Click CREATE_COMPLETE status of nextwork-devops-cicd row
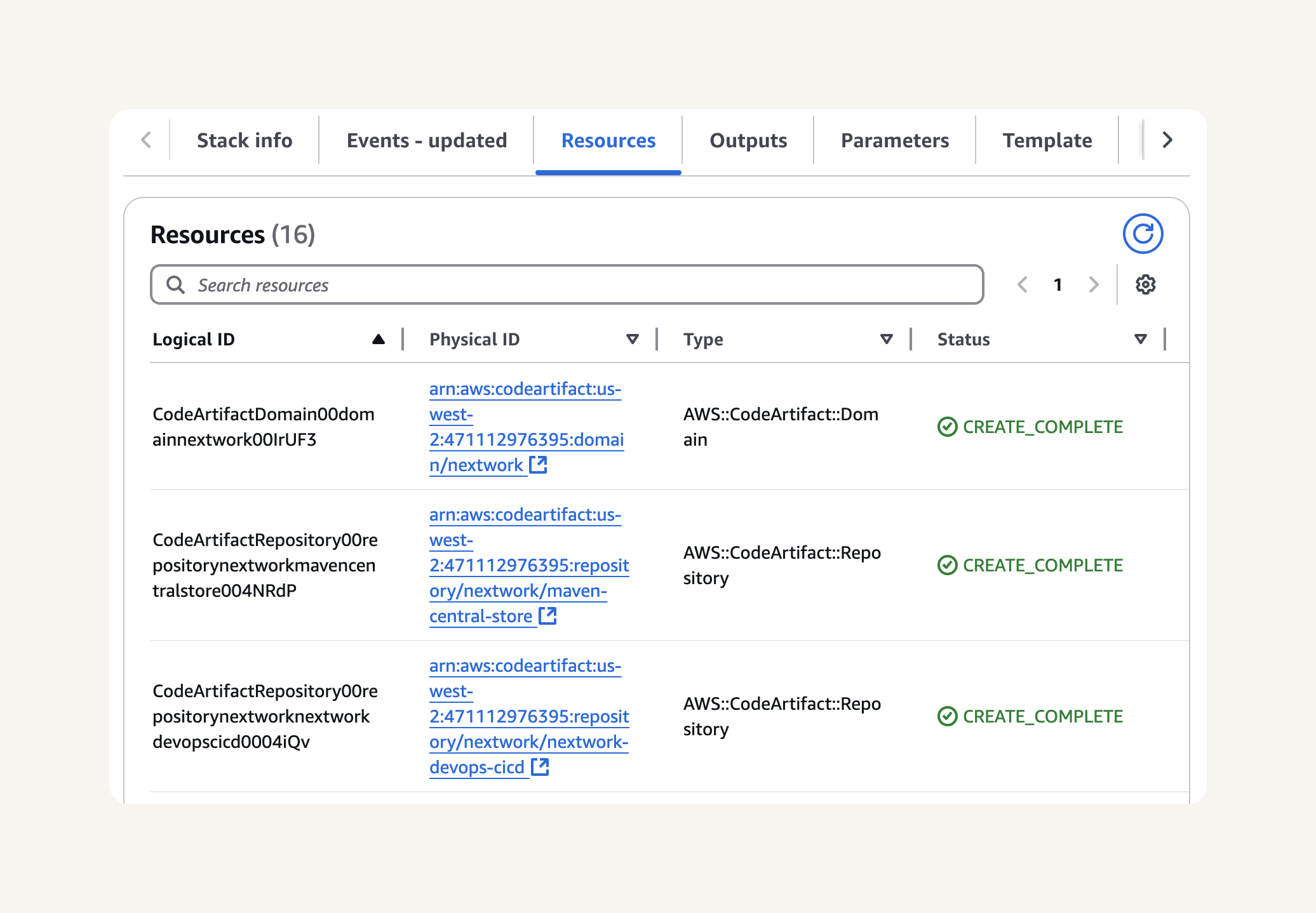The image size is (1316, 913). point(1043,716)
